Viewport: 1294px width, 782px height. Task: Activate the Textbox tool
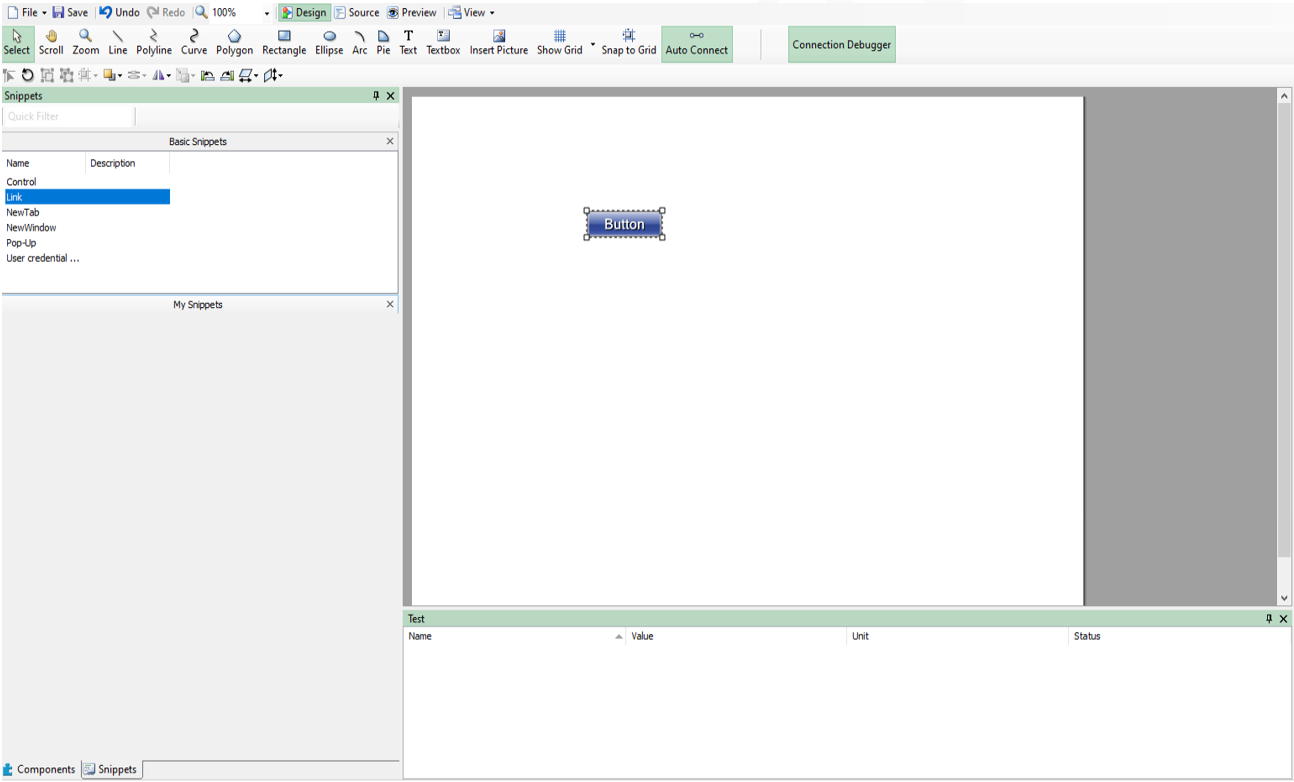click(443, 43)
